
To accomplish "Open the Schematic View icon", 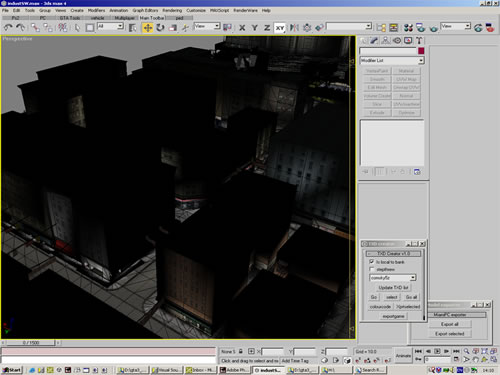I will click(x=394, y=27).
